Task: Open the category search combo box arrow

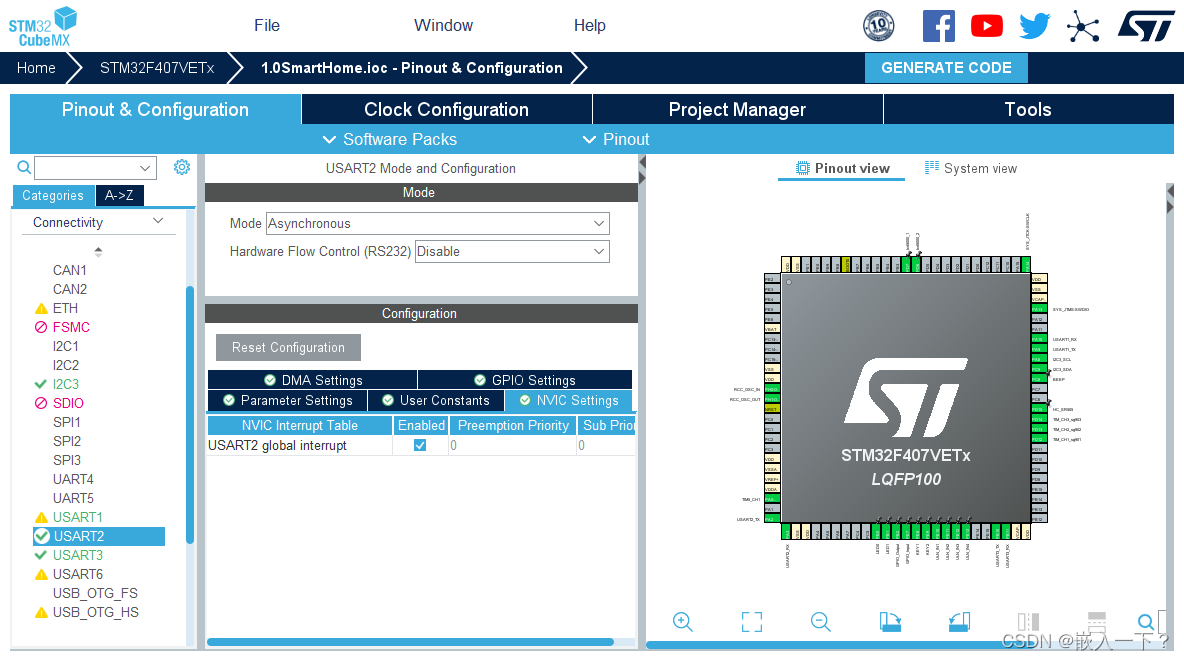Action: pos(145,168)
